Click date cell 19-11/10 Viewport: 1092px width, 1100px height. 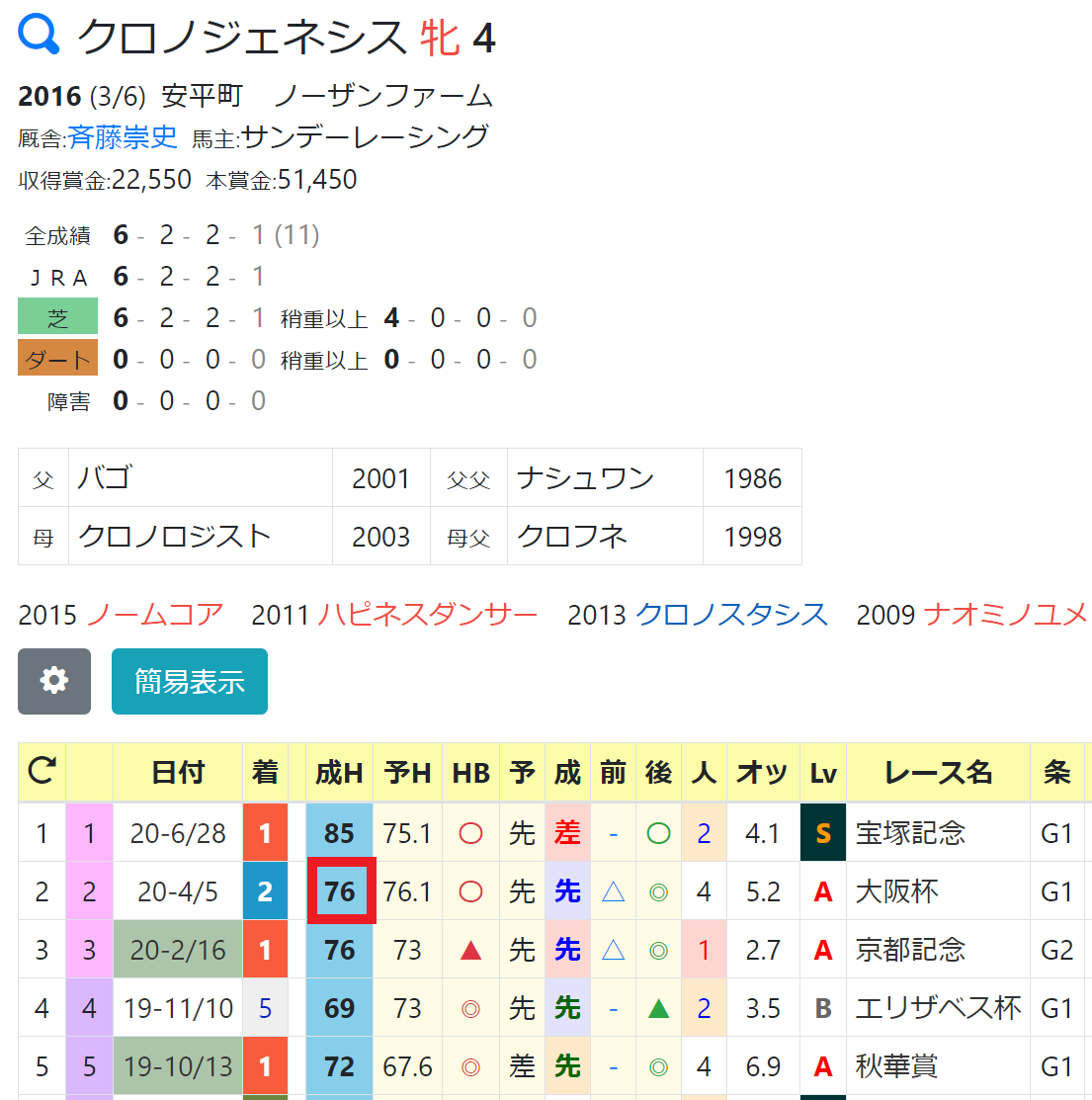tap(178, 1007)
